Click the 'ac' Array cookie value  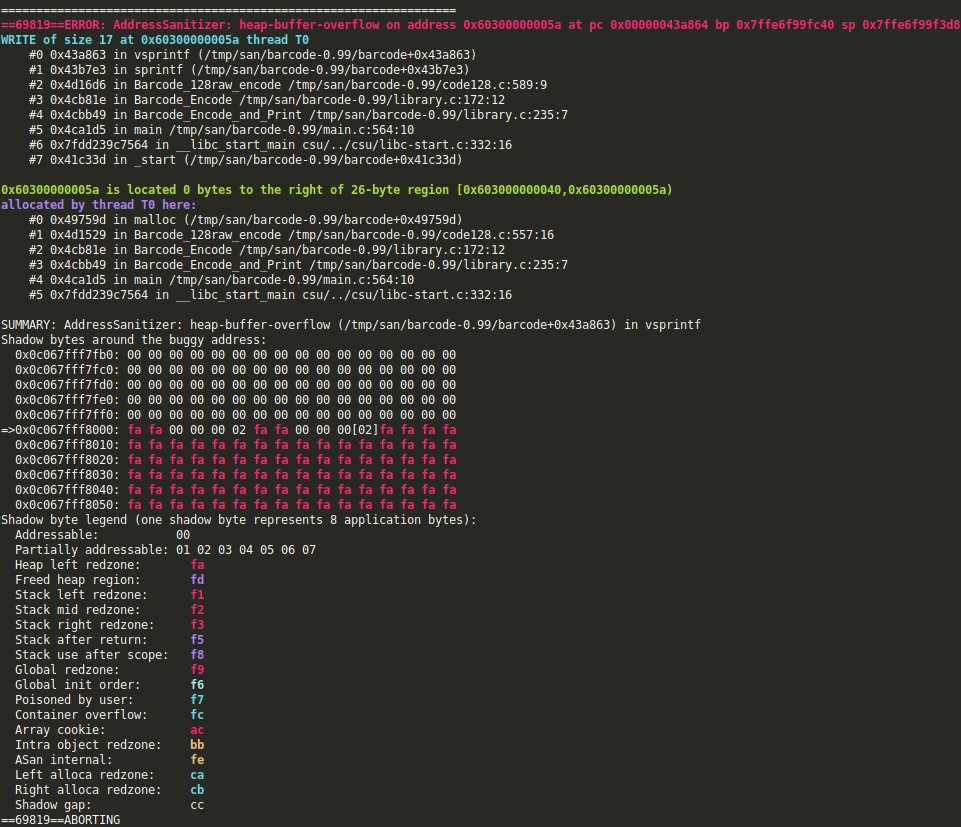(197, 730)
